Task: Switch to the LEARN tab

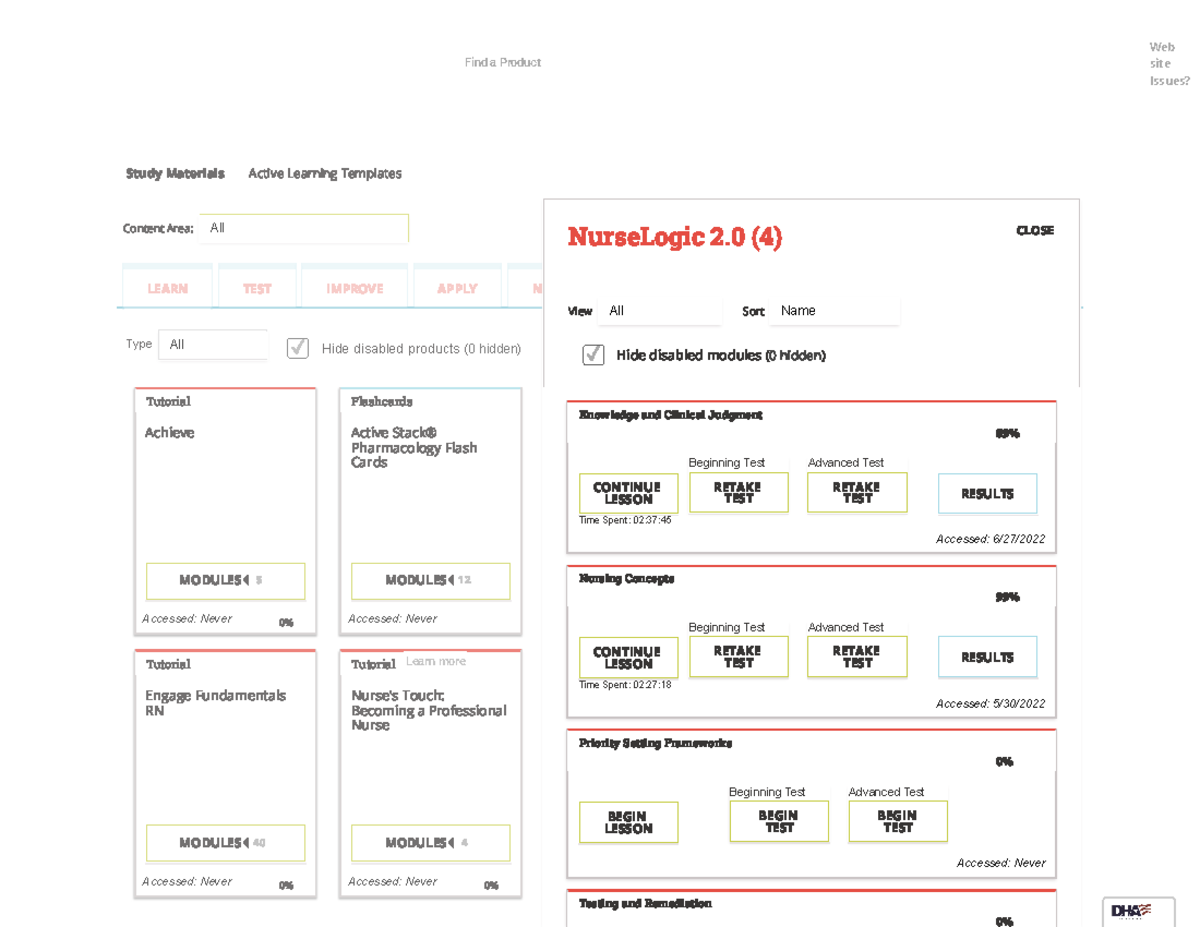Action: 167,288
